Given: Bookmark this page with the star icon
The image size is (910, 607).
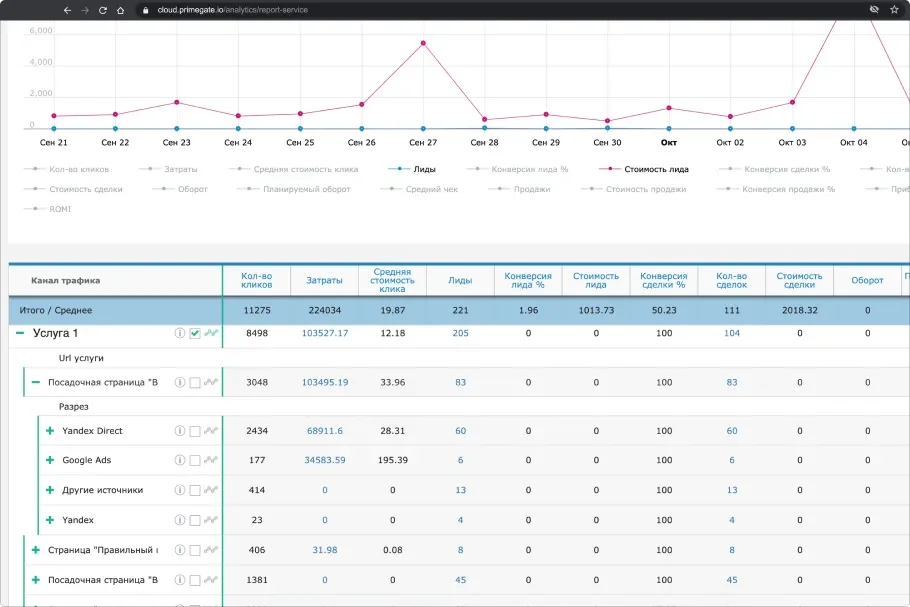Looking at the screenshot, I should 894,10.
